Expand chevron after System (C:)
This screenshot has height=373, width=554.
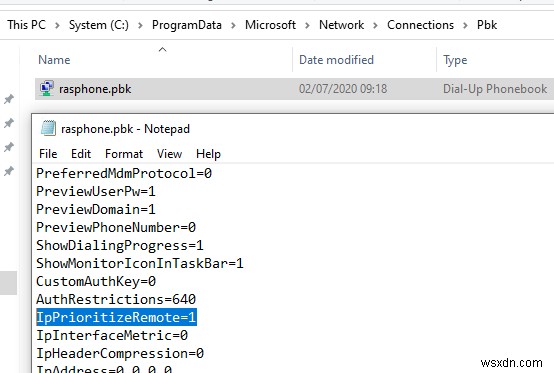tap(140, 25)
